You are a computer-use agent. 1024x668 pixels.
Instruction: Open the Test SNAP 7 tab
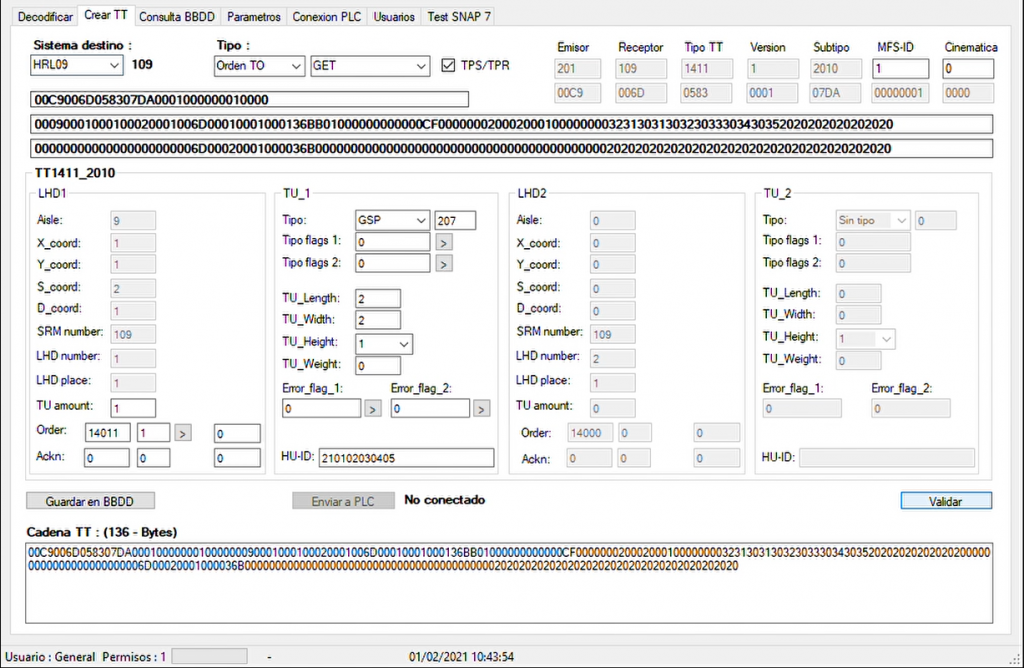click(458, 16)
